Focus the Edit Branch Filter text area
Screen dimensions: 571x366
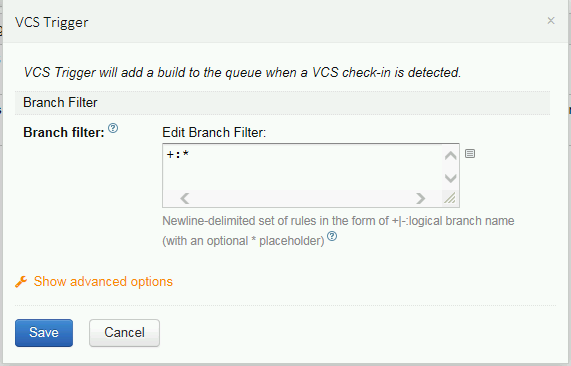coord(303,167)
